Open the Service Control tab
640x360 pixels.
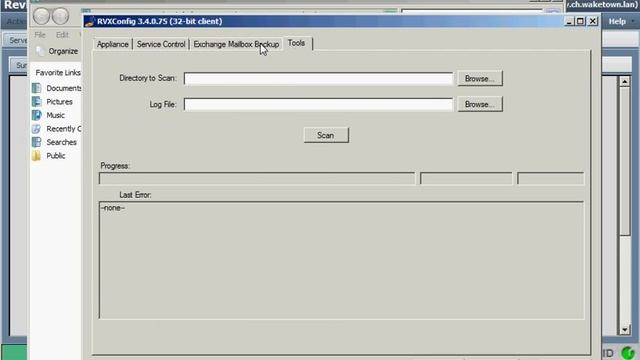161,44
